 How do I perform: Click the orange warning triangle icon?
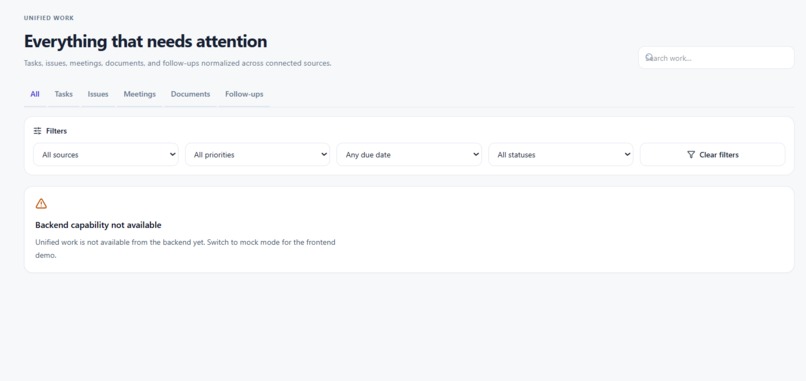pyautogui.click(x=41, y=204)
